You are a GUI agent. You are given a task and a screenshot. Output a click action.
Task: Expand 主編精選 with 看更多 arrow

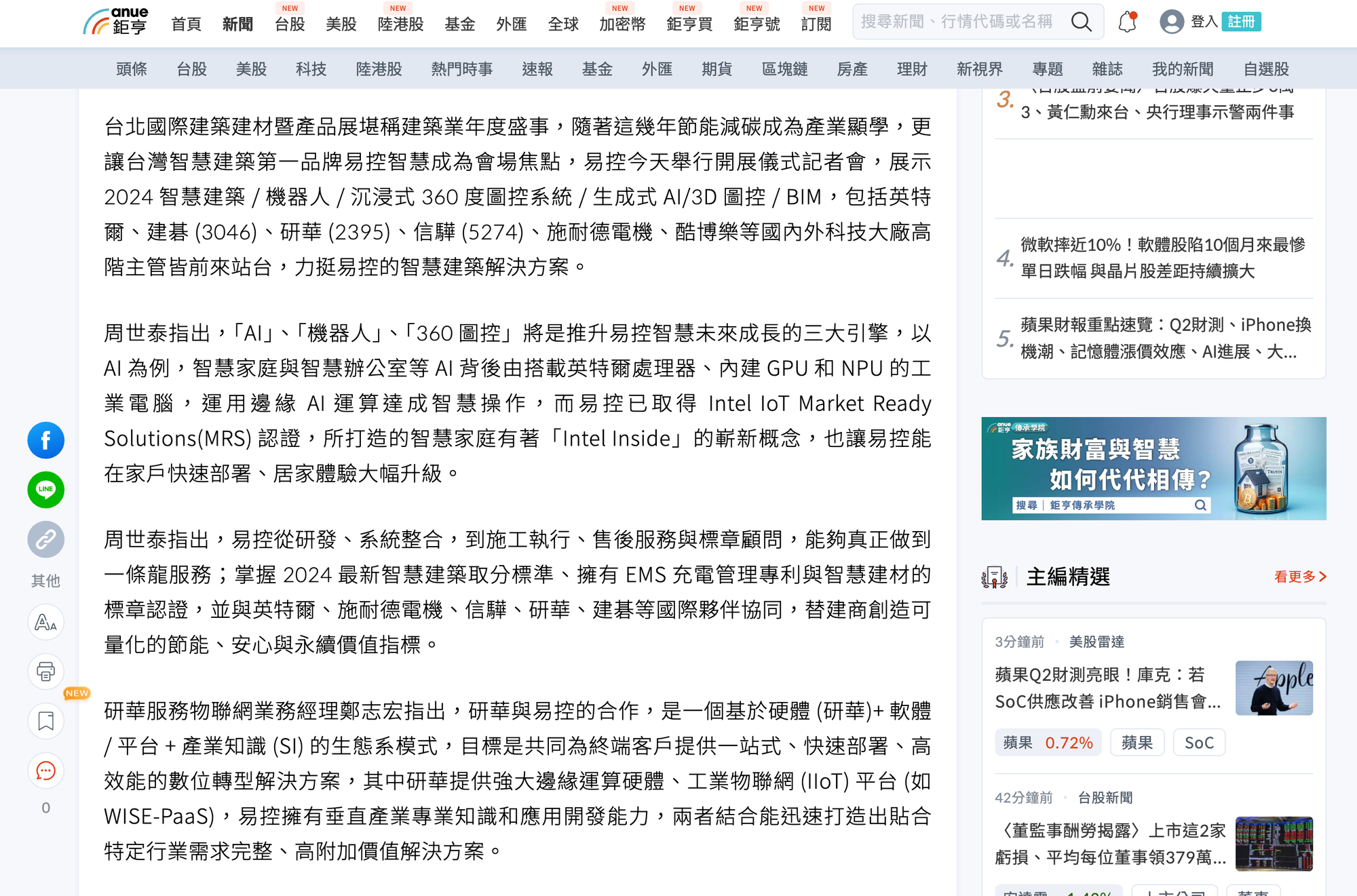coord(1299,577)
